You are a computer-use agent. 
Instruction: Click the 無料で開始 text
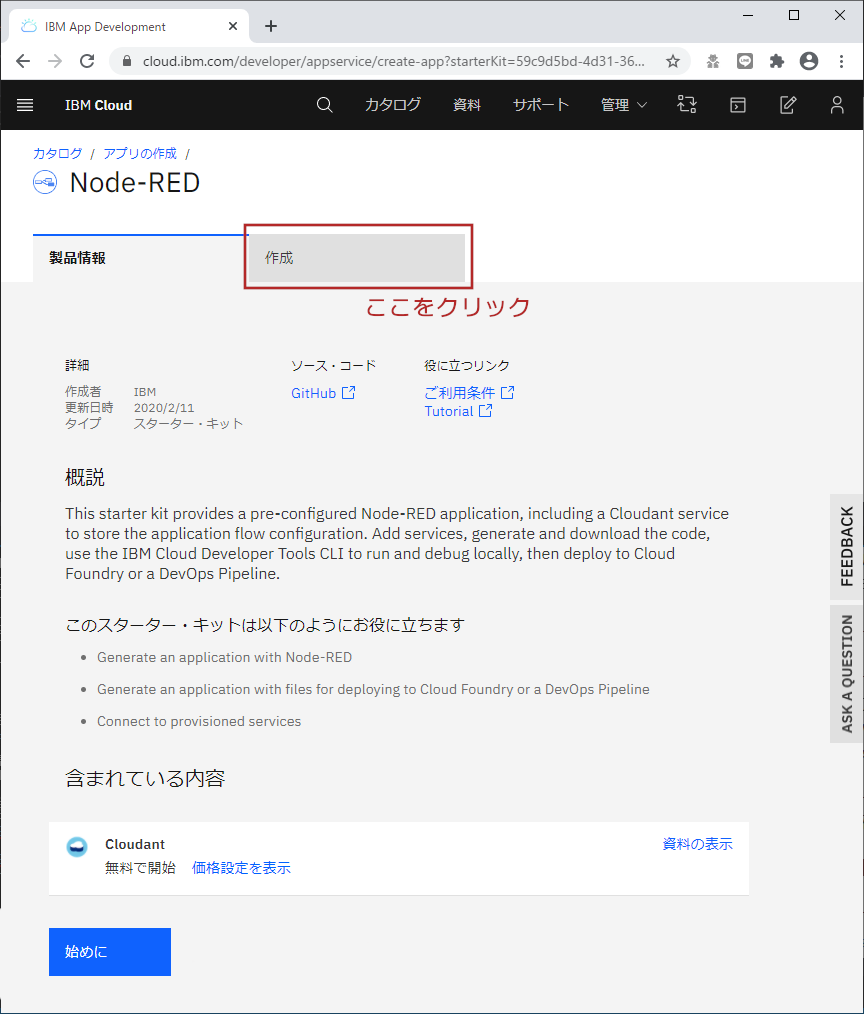[x=140, y=868]
